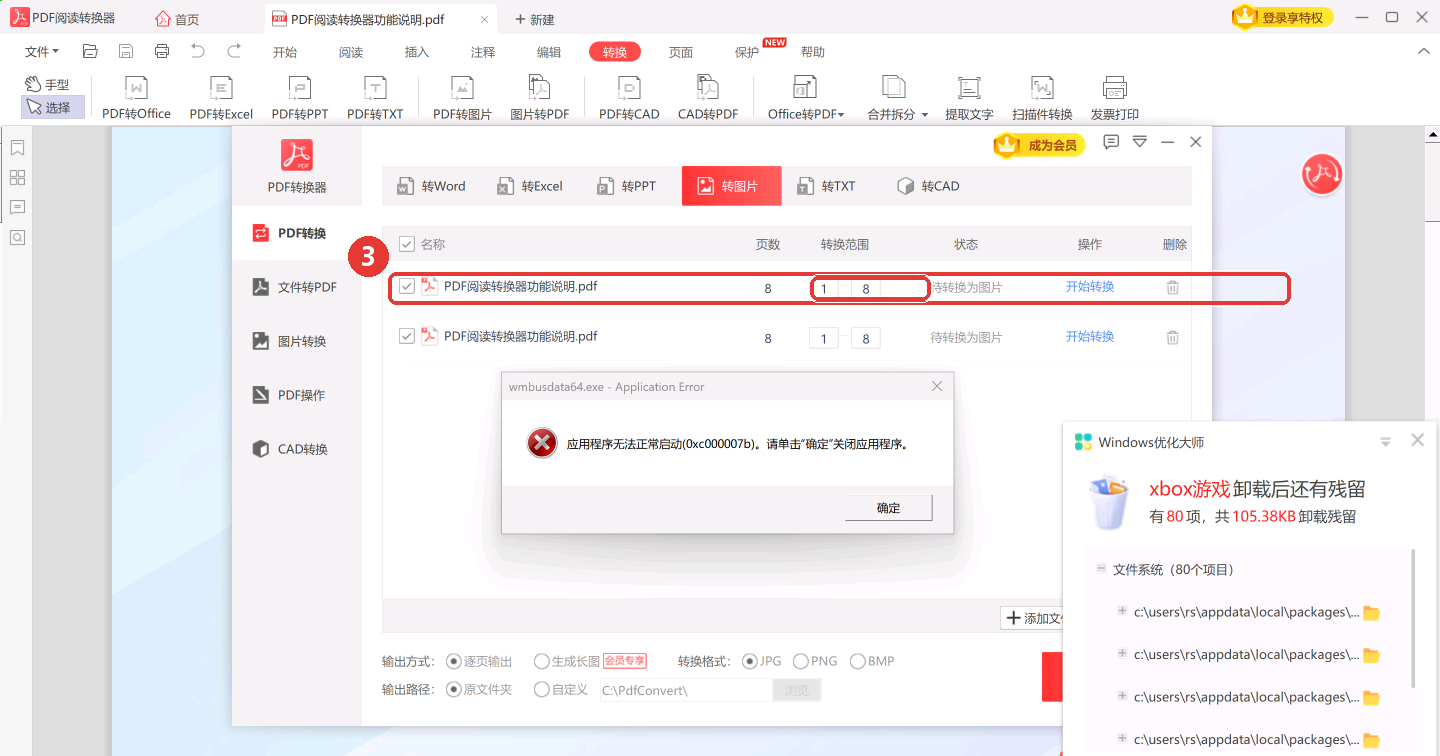The width and height of the screenshot is (1440, 756).
Task: Choose the CAD转PDF tool
Action: click(x=708, y=98)
